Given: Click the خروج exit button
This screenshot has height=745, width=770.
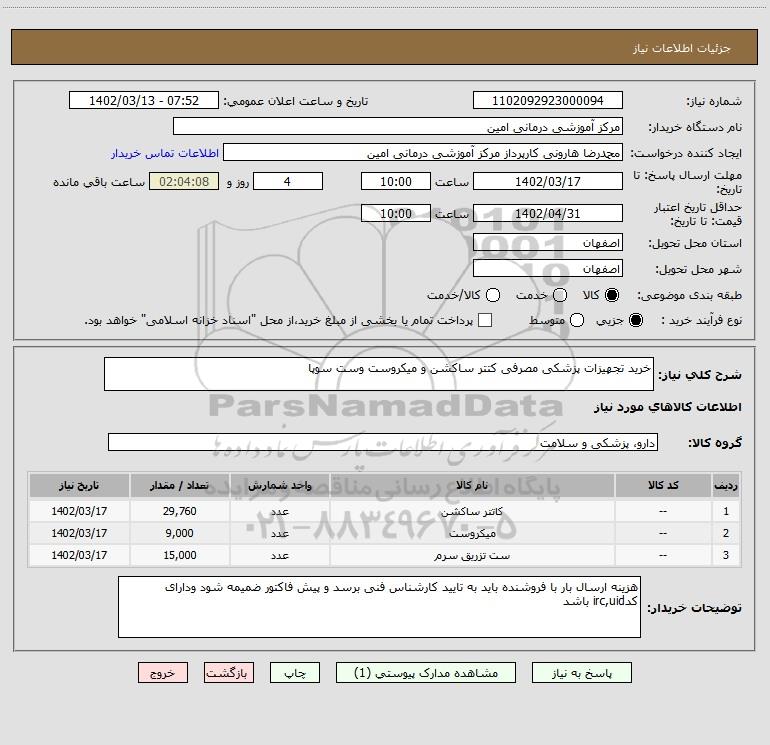Looking at the screenshot, I should (x=163, y=673).
